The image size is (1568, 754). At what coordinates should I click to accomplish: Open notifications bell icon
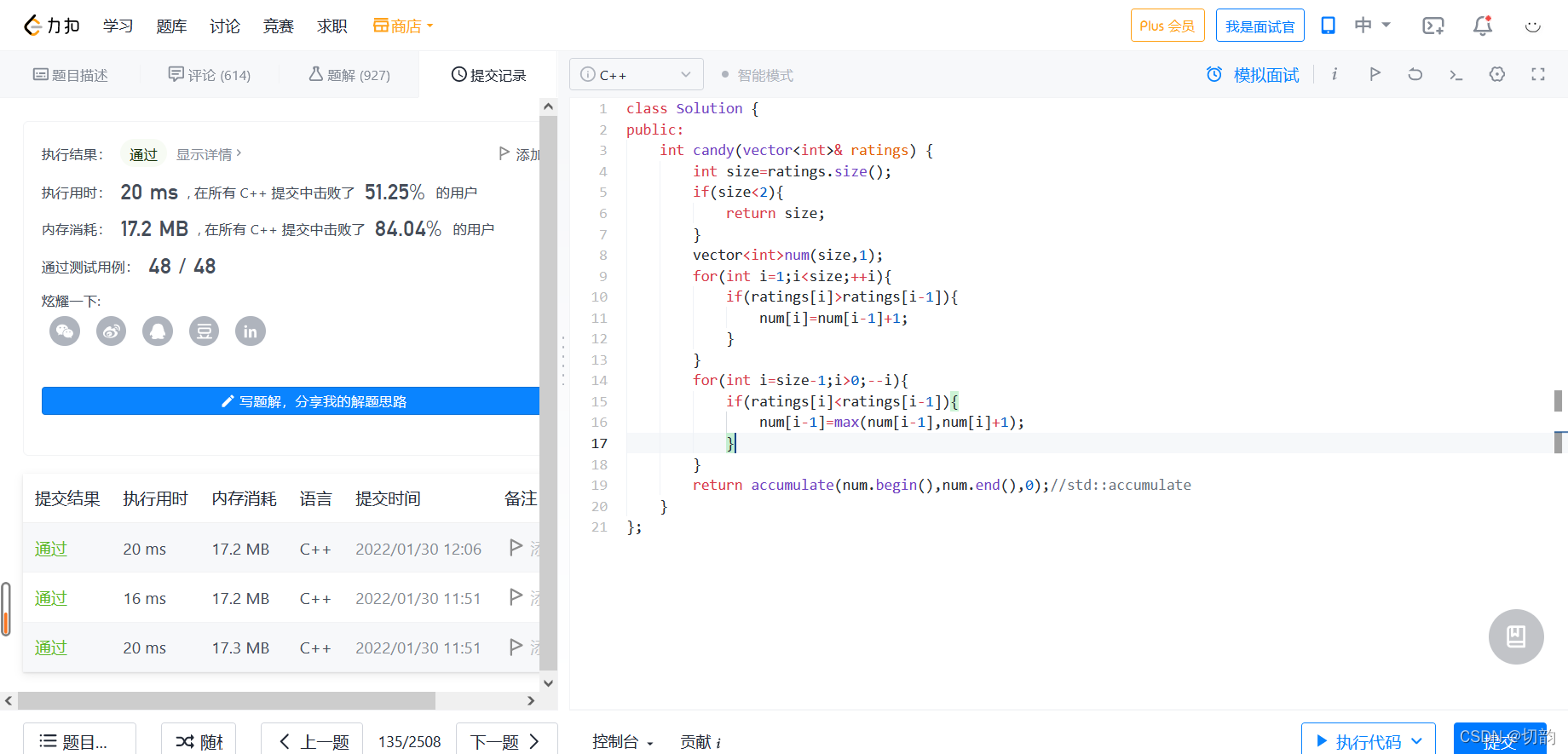[1483, 26]
